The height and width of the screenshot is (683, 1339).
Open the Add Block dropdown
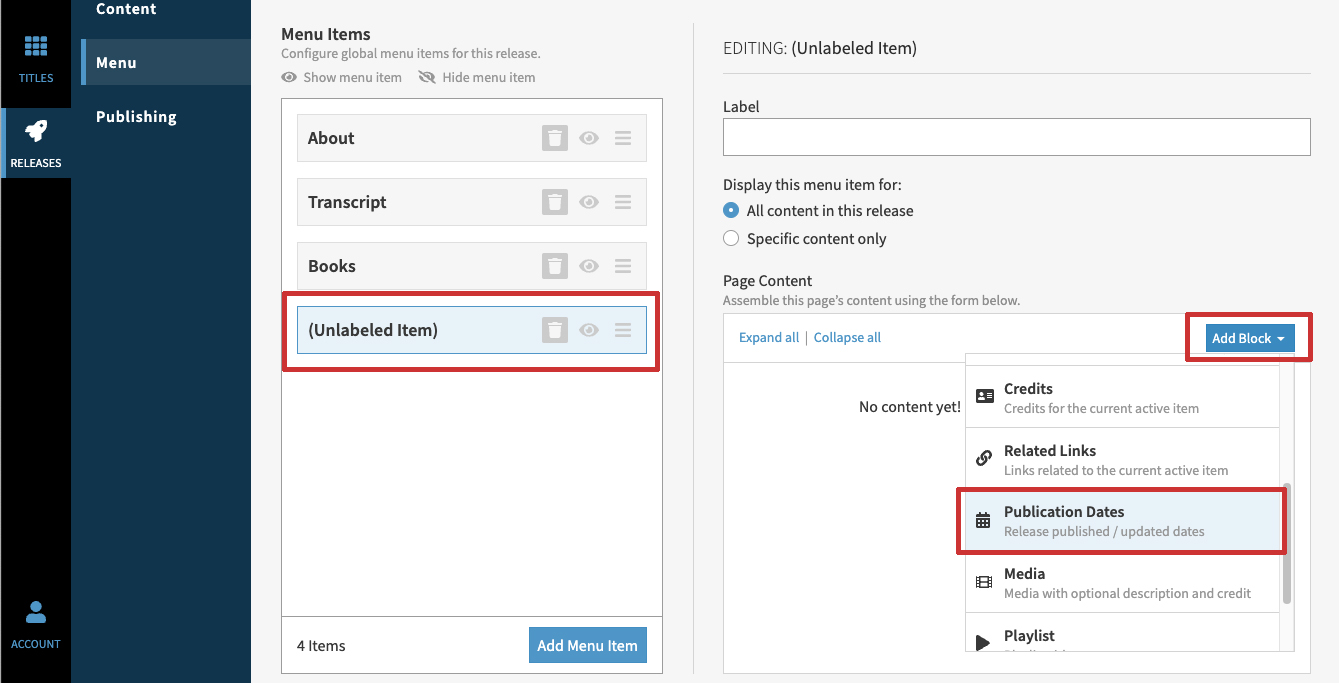1248,338
